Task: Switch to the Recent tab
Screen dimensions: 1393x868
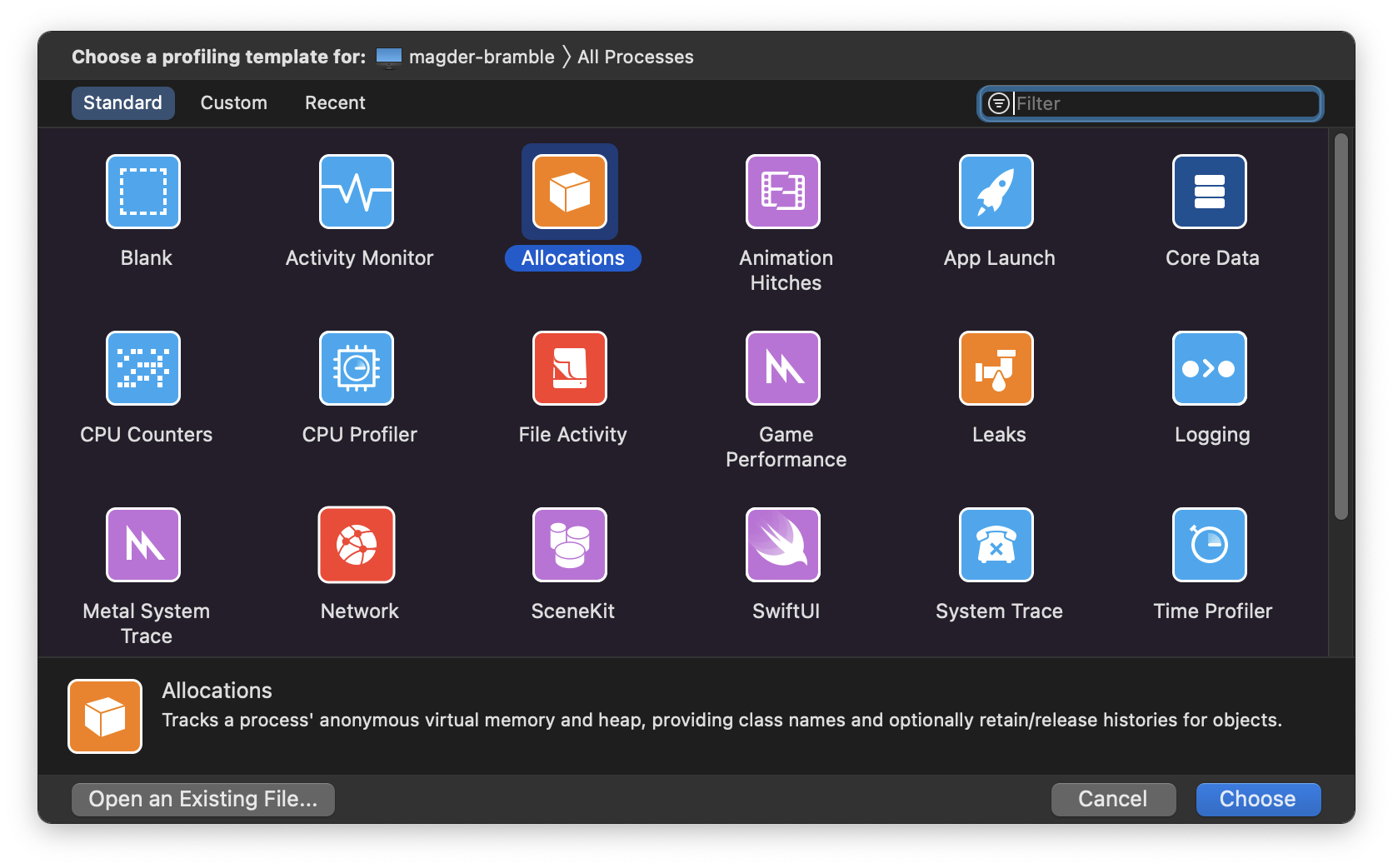Action: (335, 103)
